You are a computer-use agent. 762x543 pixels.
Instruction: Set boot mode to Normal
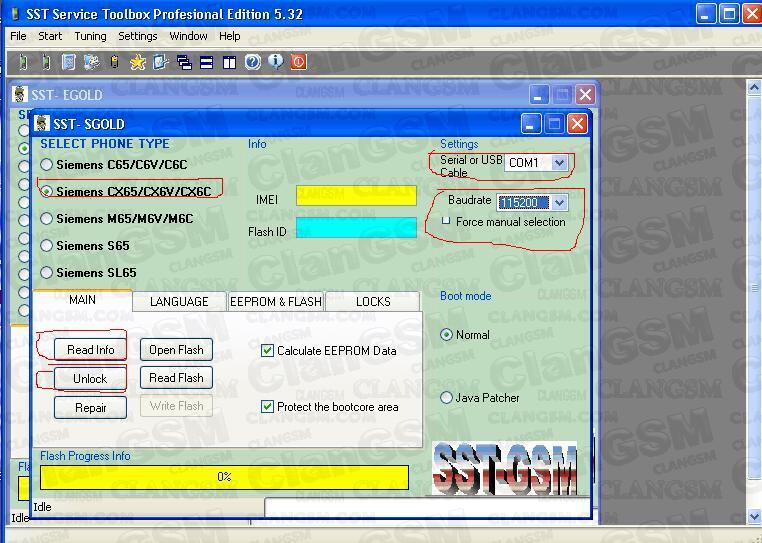[446, 334]
